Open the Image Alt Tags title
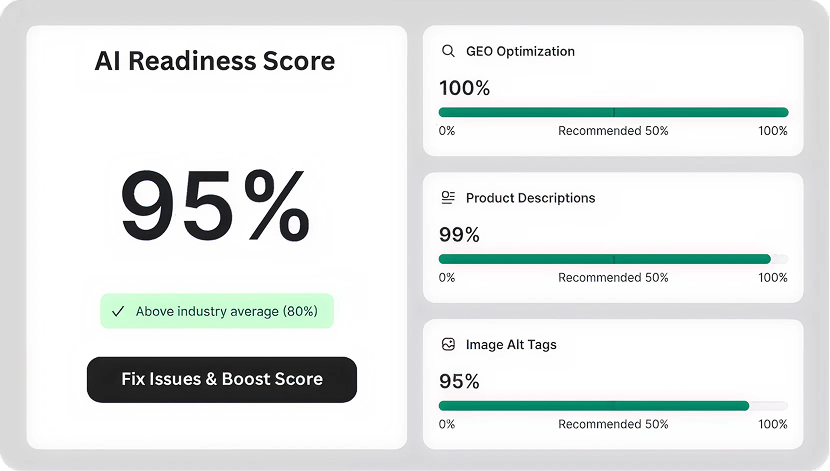830x471 pixels. coord(511,344)
